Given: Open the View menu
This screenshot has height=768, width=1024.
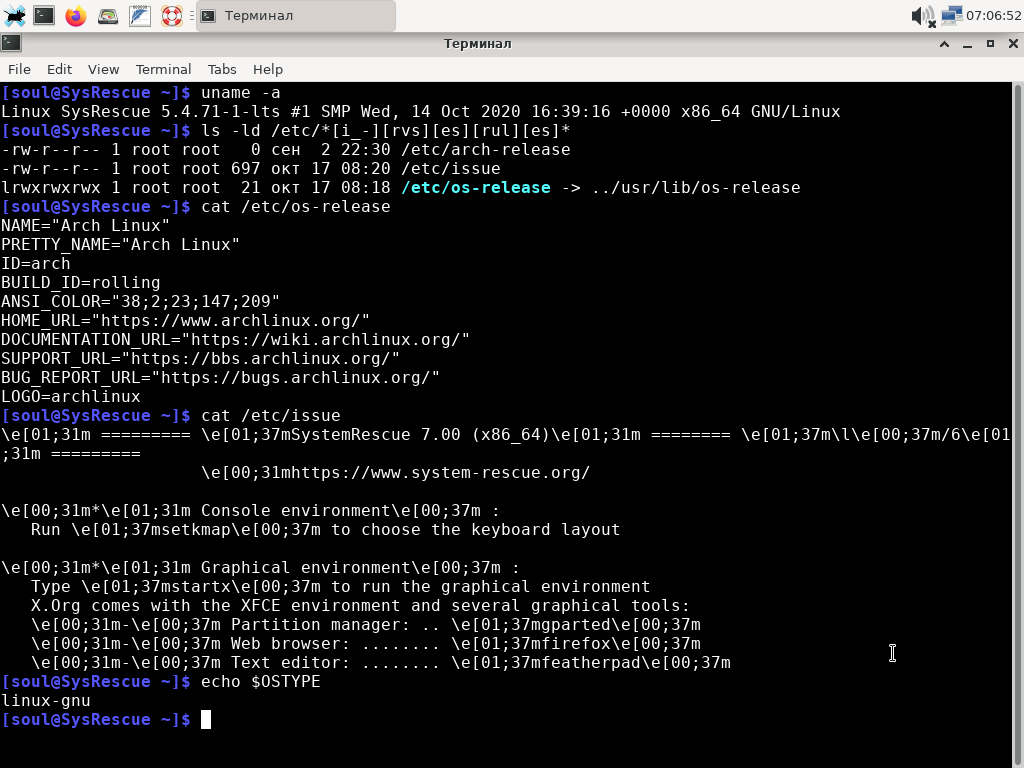Looking at the screenshot, I should tap(103, 69).
